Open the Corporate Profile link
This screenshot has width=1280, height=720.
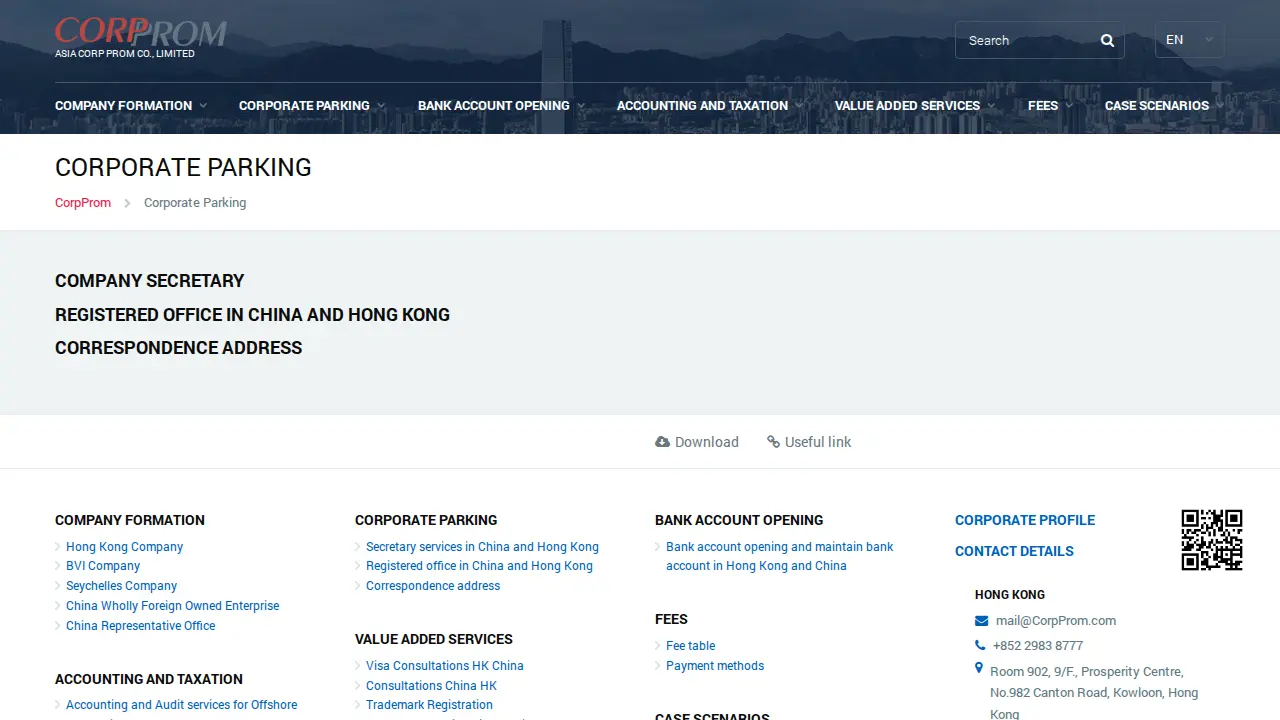(1025, 520)
